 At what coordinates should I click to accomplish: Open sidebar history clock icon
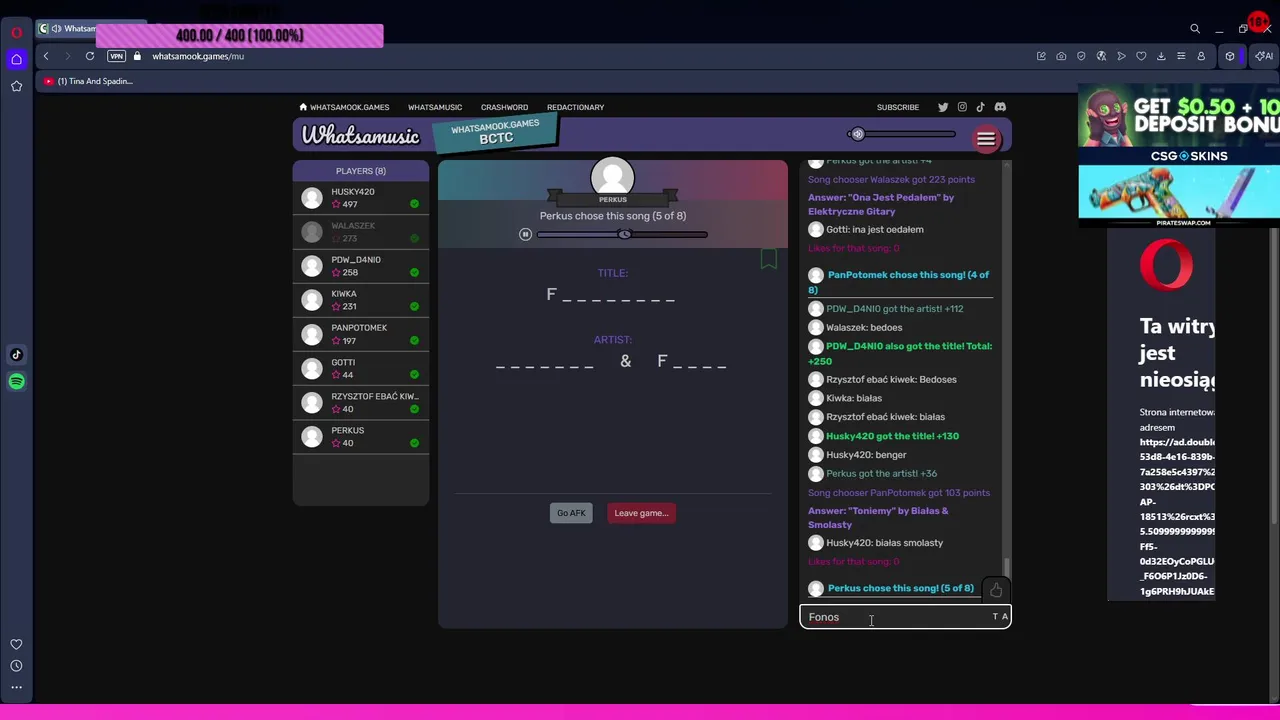16,666
